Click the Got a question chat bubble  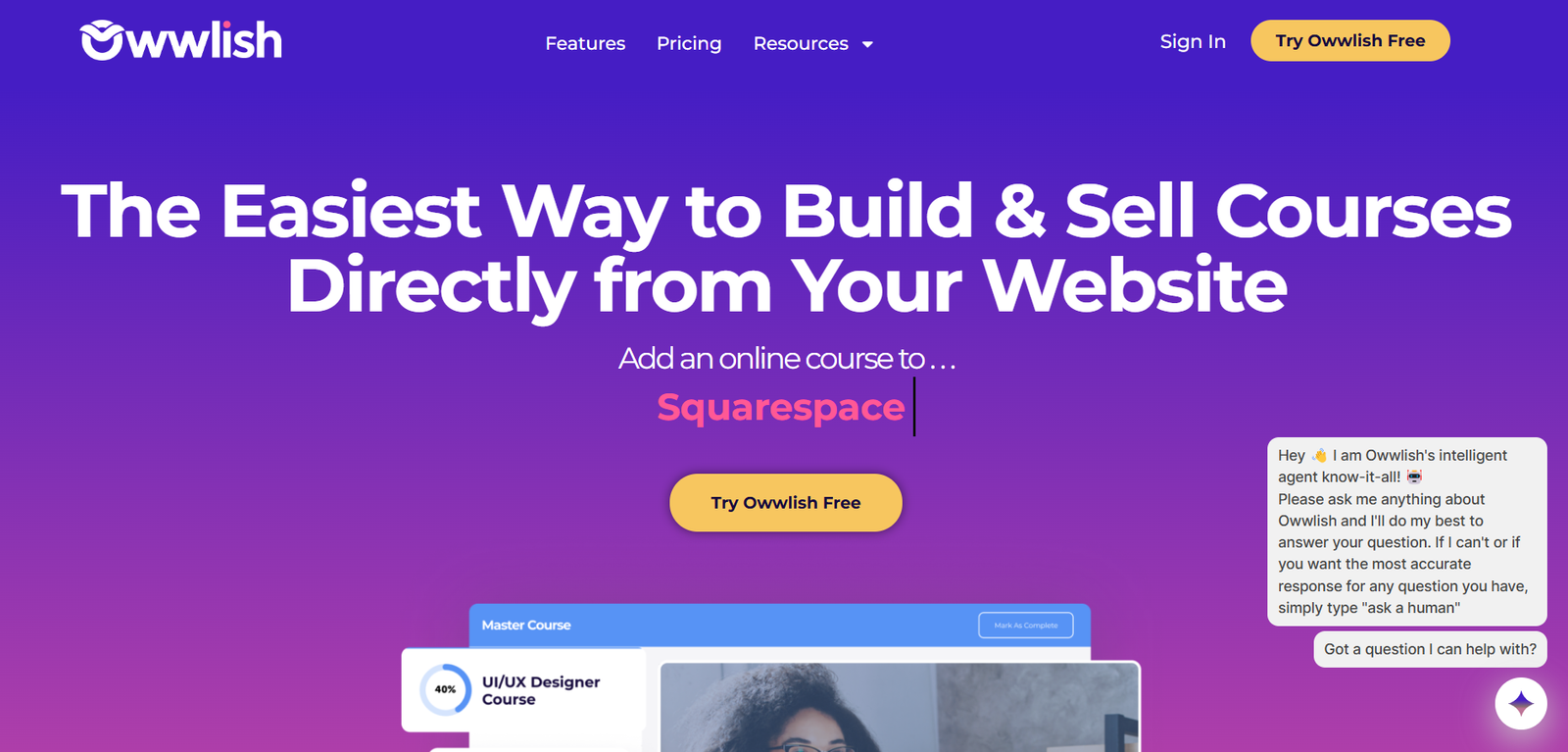click(1430, 649)
